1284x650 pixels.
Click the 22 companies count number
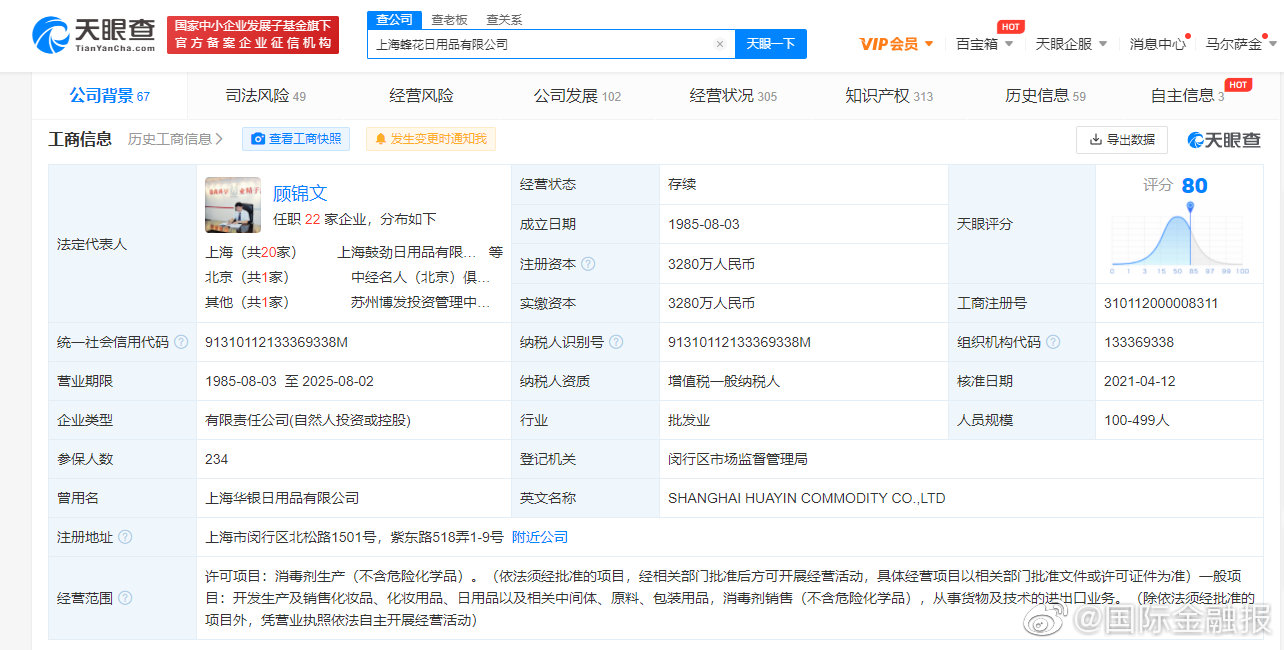(x=312, y=219)
